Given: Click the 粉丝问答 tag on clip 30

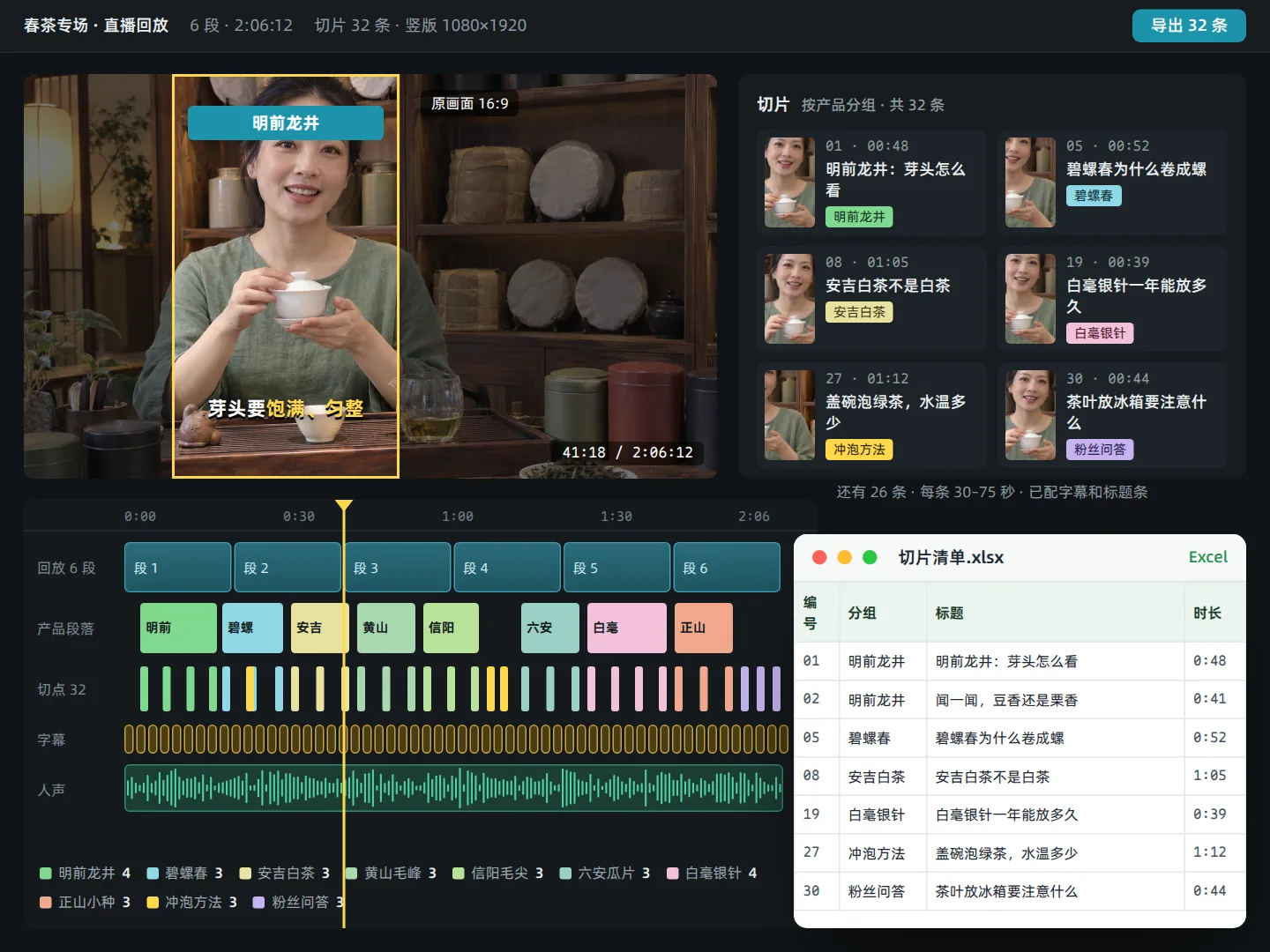Looking at the screenshot, I should point(1100,450).
